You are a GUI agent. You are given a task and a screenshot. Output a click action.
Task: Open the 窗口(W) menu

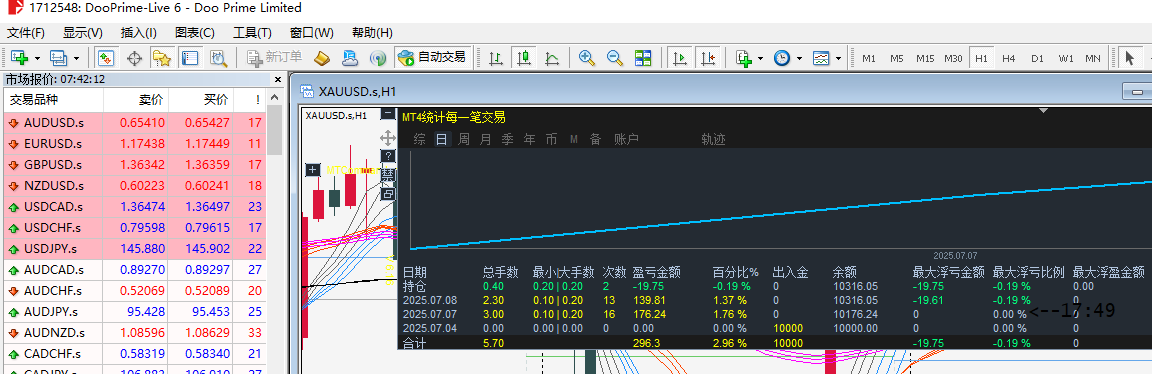[x=312, y=33]
